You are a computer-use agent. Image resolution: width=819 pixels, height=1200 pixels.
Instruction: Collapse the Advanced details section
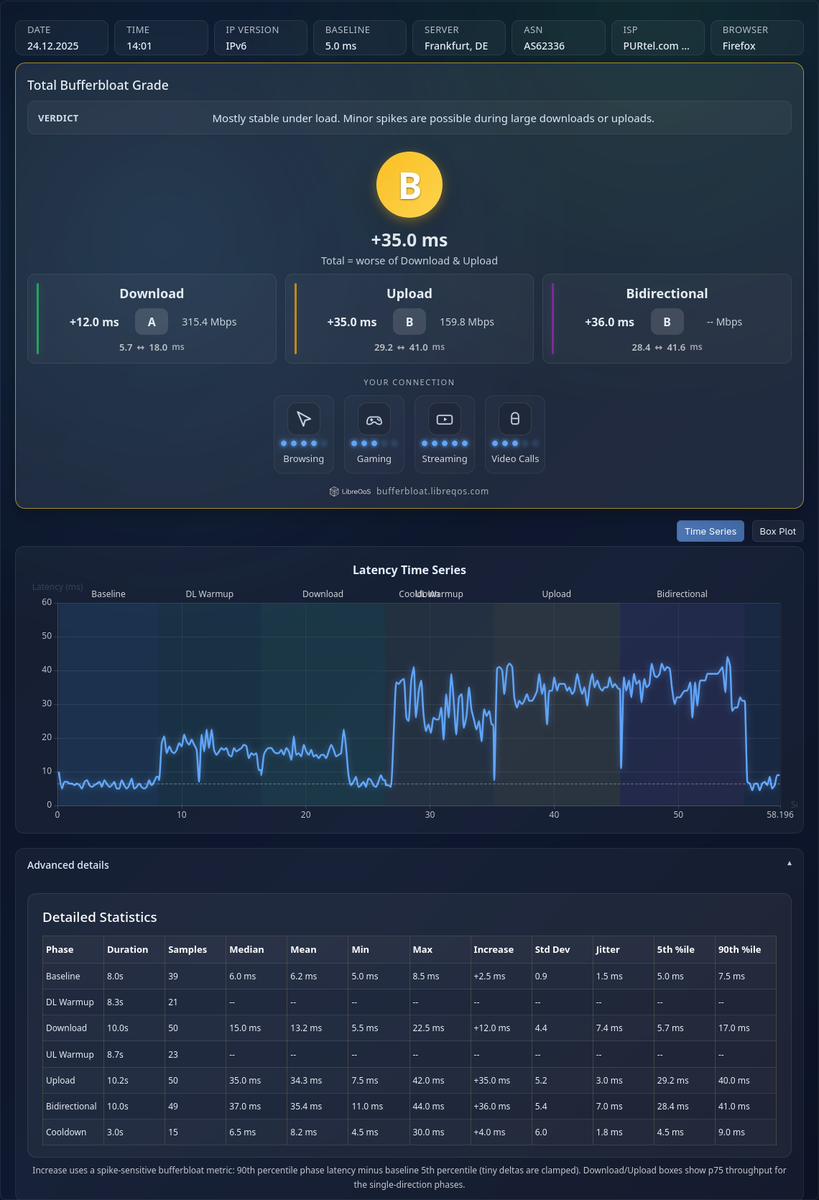click(x=409, y=864)
